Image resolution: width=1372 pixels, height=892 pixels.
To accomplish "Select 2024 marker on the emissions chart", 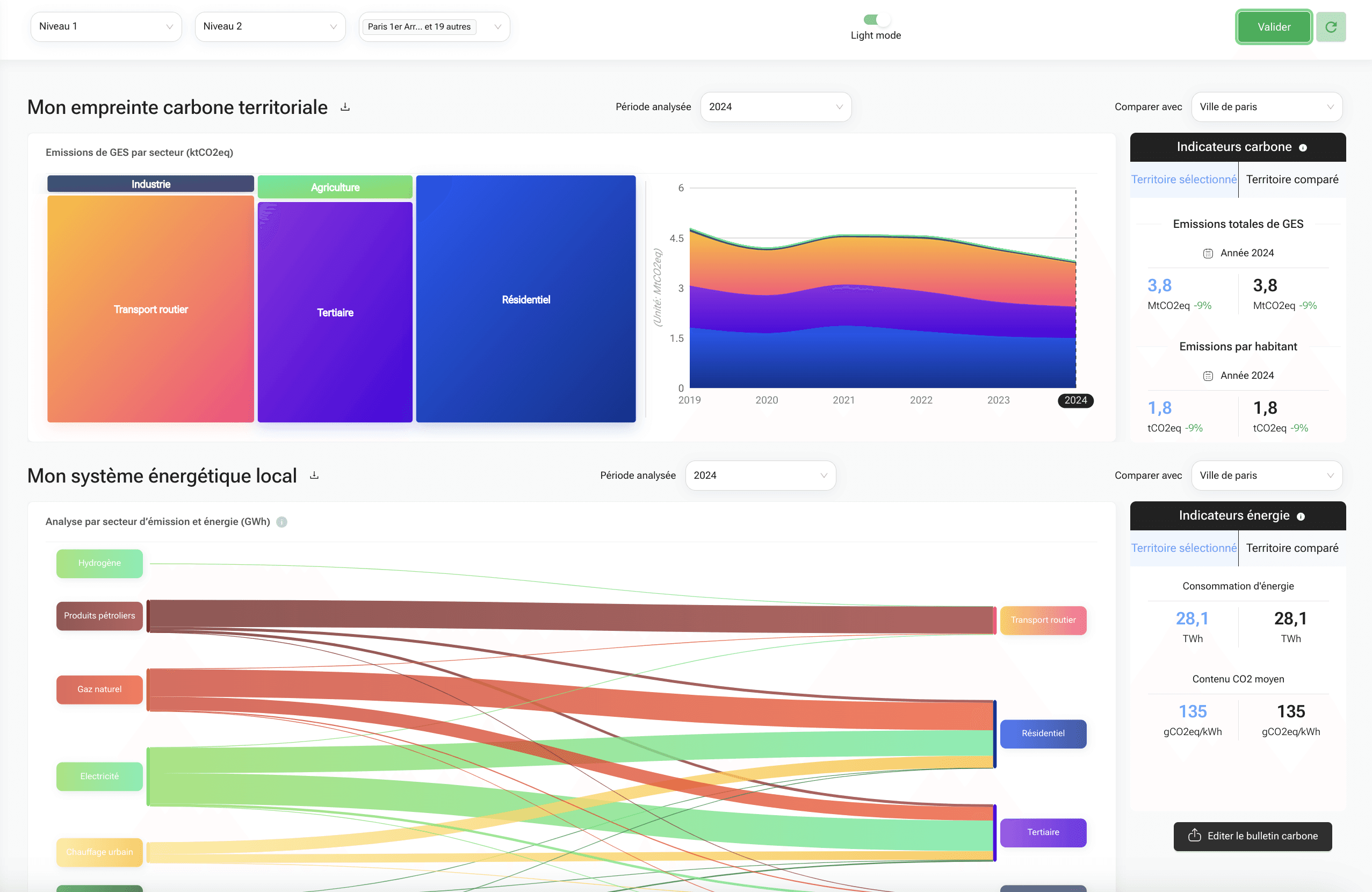I will click(1075, 400).
